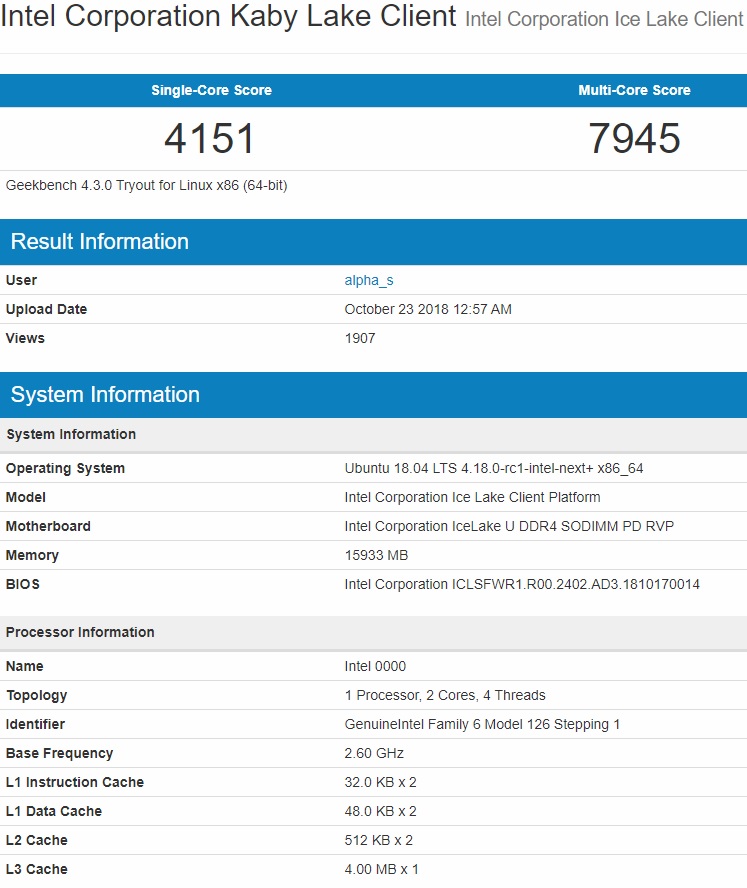
Task: Click the Geekbench 4.3.0 Tryout version line
Action: tap(147, 186)
